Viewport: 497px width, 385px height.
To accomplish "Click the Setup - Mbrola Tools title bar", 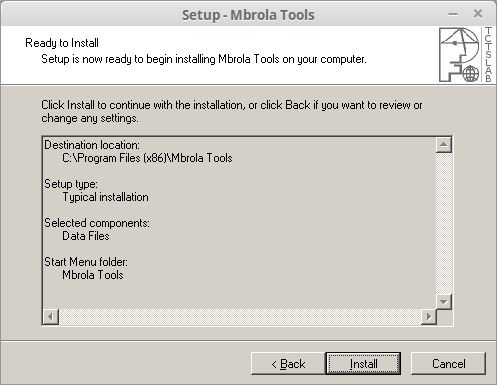I will point(248,15).
